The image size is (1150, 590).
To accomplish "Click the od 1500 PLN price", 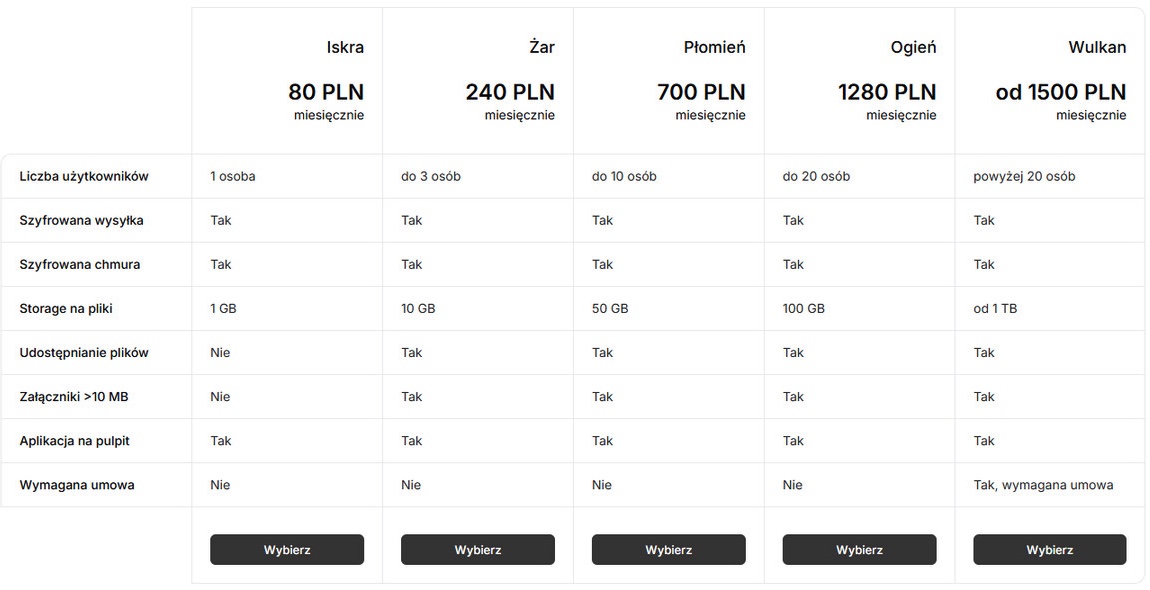I will click(1060, 92).
